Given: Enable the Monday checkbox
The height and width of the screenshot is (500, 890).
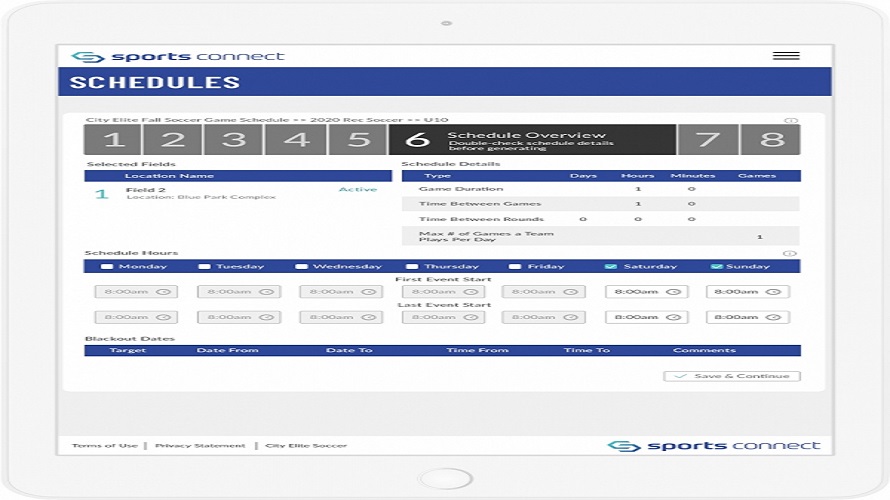Looking at the screenshot, I should pyautogui.click(x=107, y=266).
